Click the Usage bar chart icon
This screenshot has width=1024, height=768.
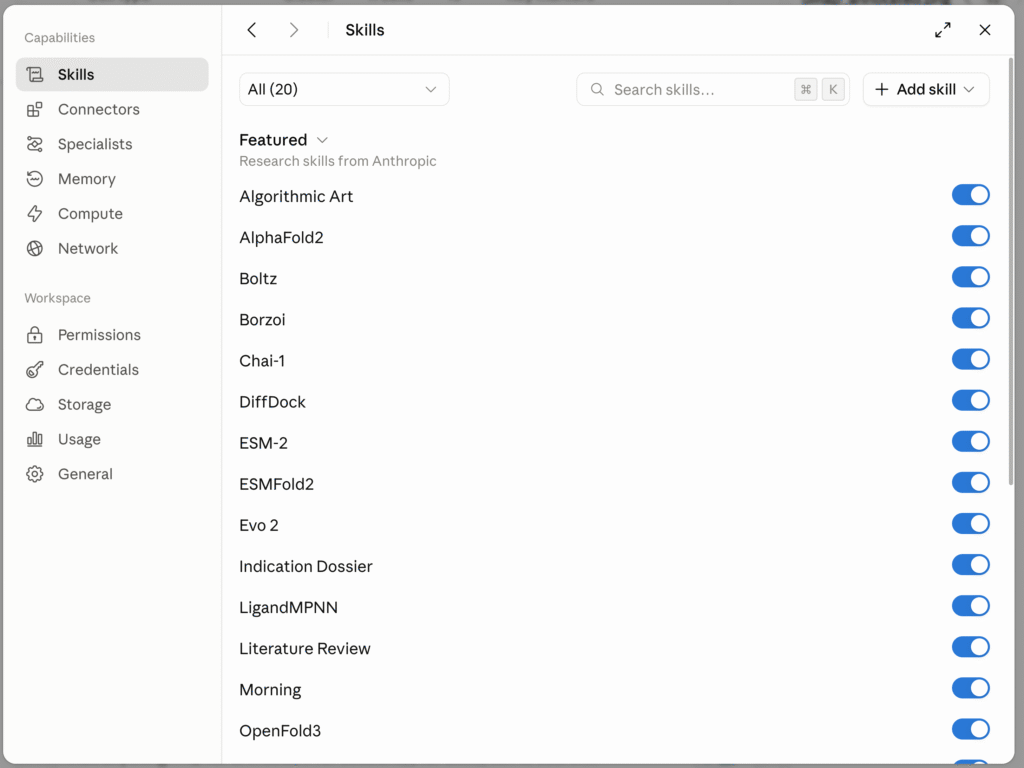click(35, 439)
